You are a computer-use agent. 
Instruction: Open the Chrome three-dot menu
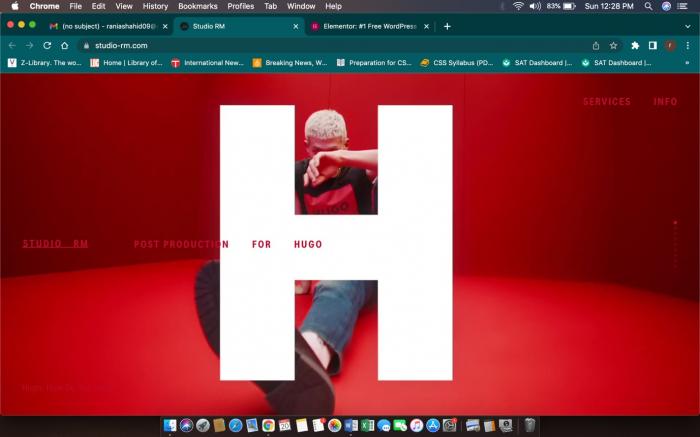[688, 46]
